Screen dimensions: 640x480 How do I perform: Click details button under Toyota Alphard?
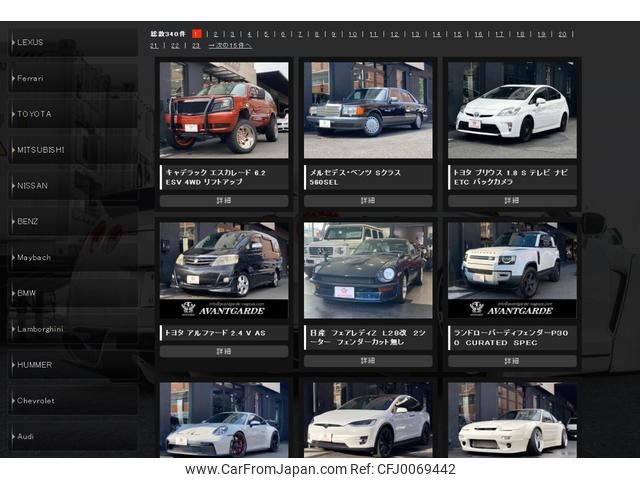click(224, 351)
